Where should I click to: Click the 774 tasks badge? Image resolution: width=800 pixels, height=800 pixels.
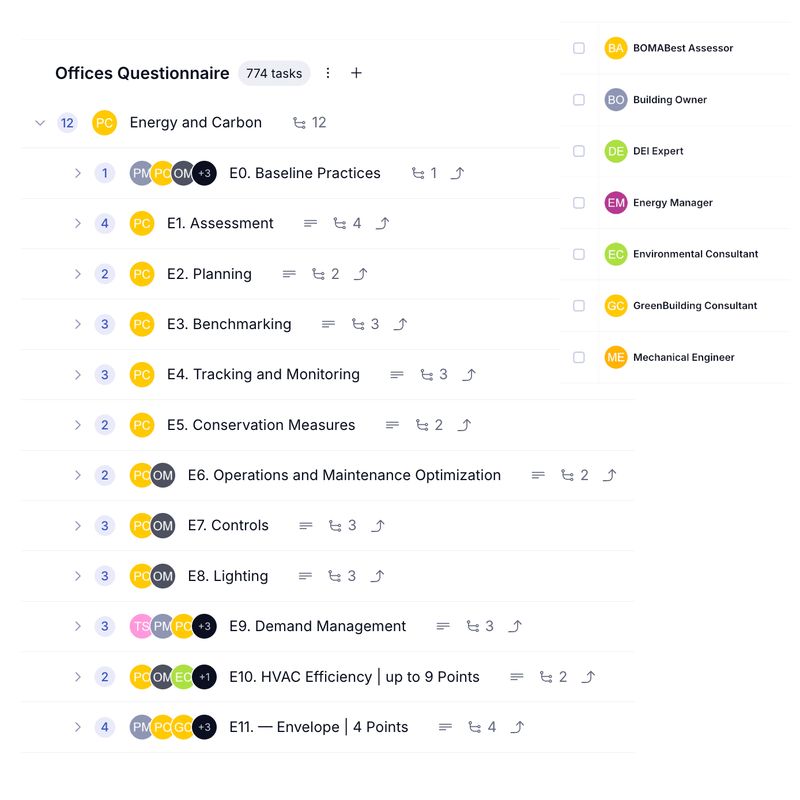pyautogui.click(x=274, y=73)
